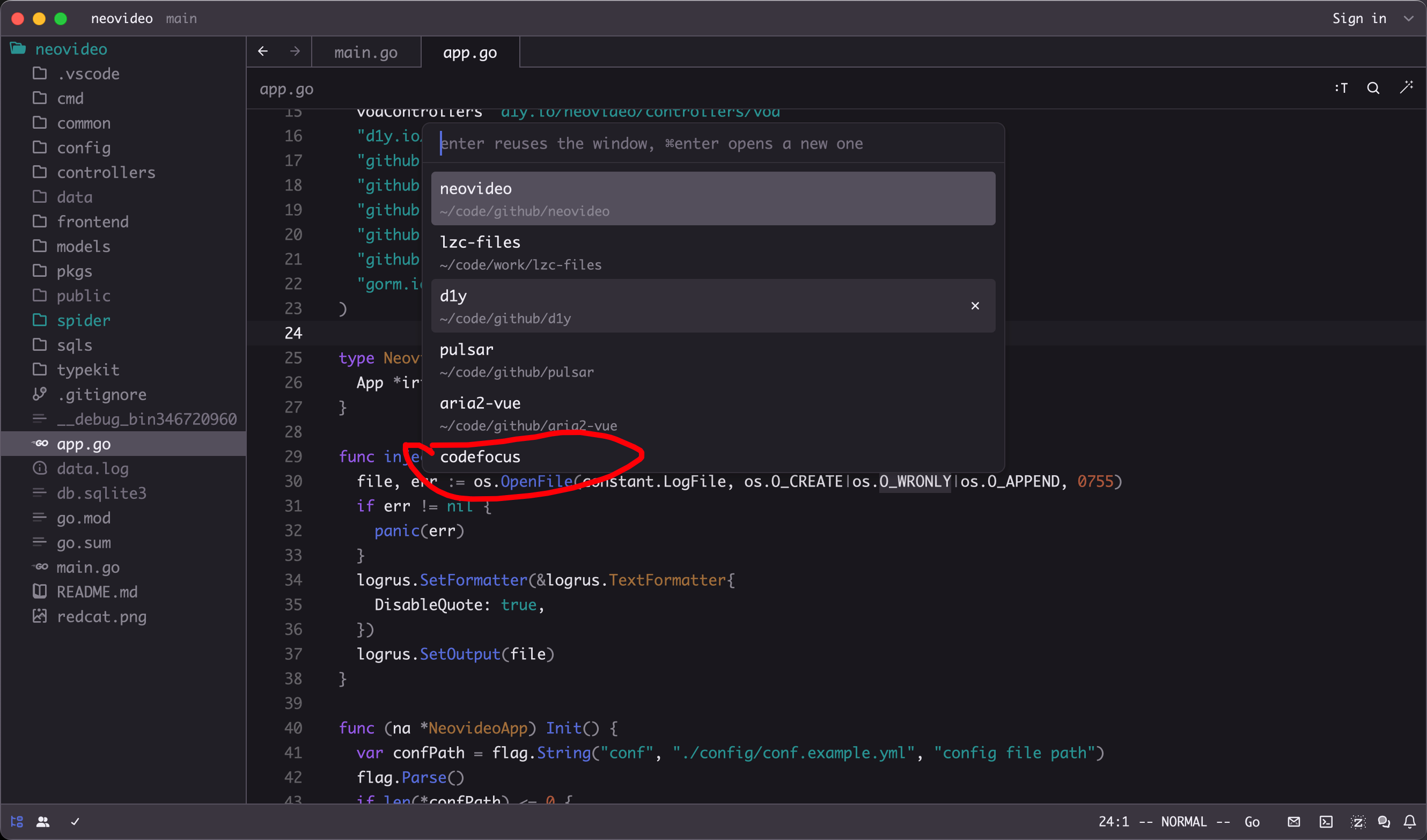Focus the recent projects search field

pyautogui.click(x=713, y=144)
